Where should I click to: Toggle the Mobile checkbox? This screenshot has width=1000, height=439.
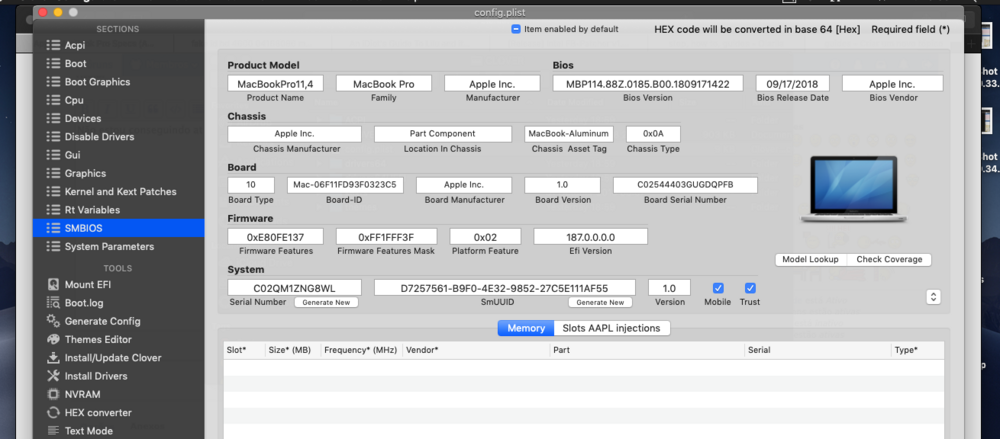[x=718, y=288]
